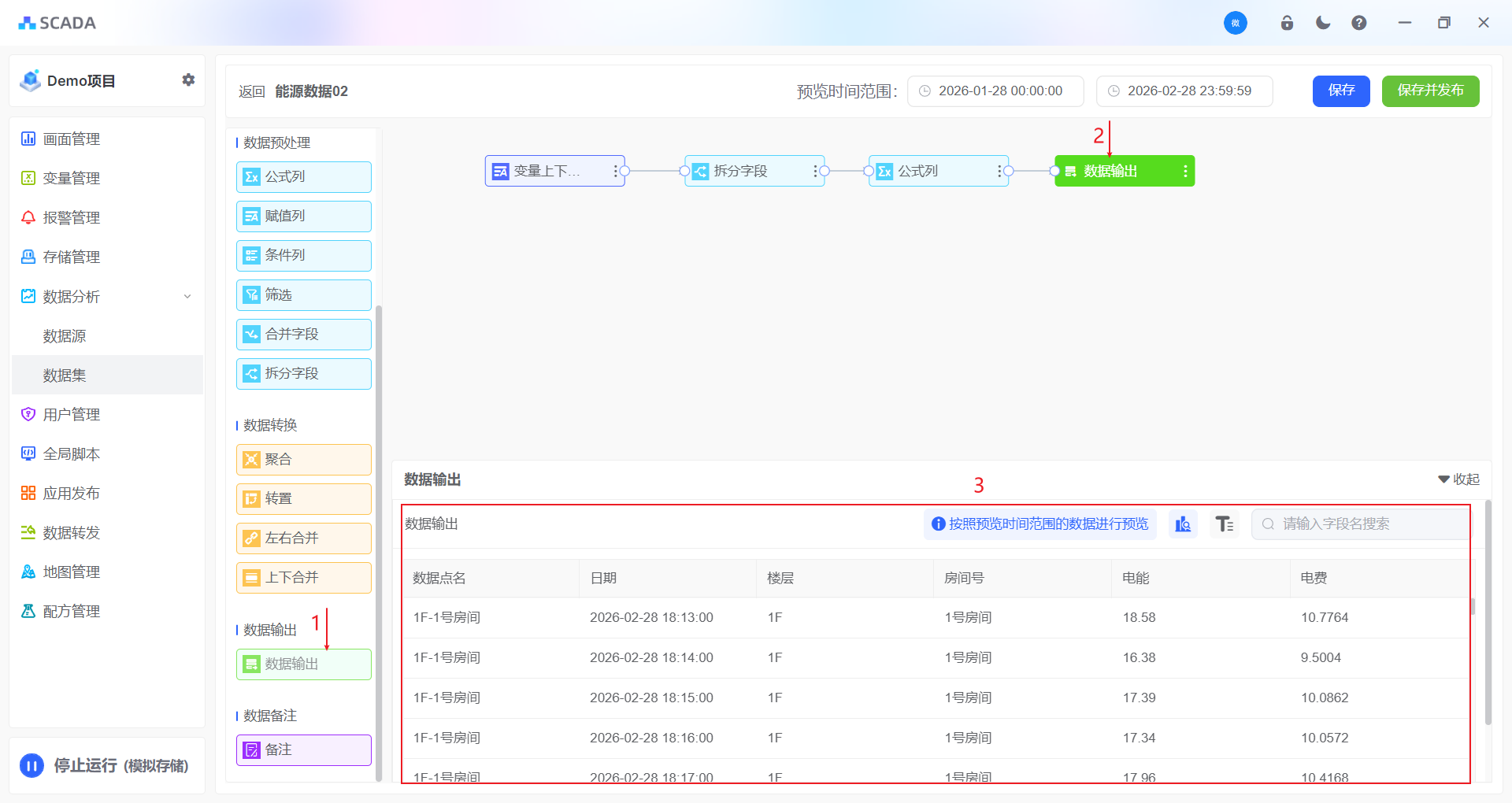Collapse the 数据分析 menu chevron

[x=187, y=297]
